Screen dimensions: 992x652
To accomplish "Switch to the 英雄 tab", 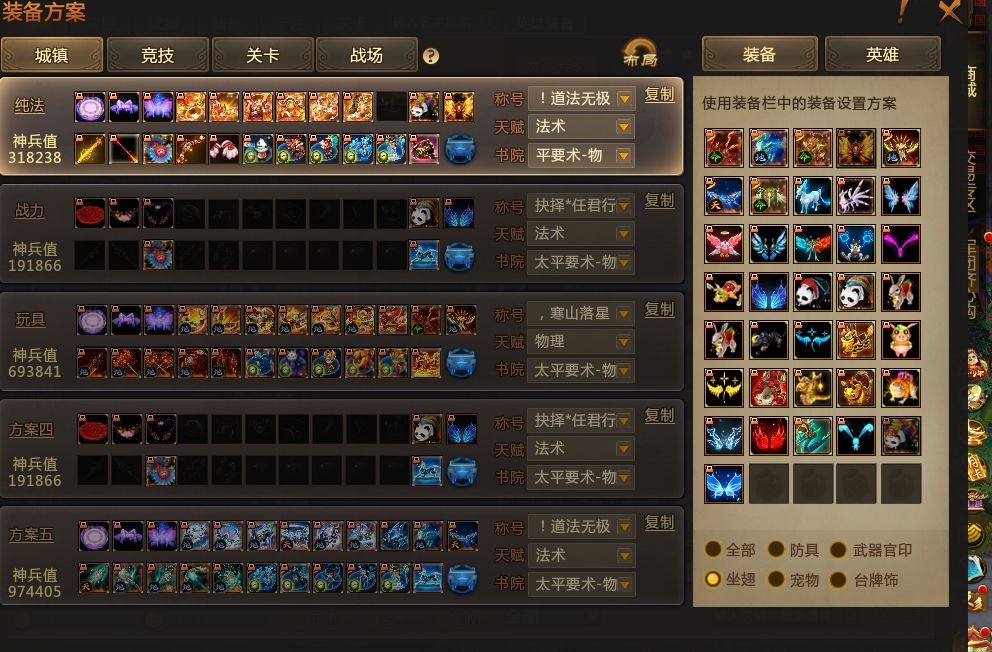I will click(883, 54).
